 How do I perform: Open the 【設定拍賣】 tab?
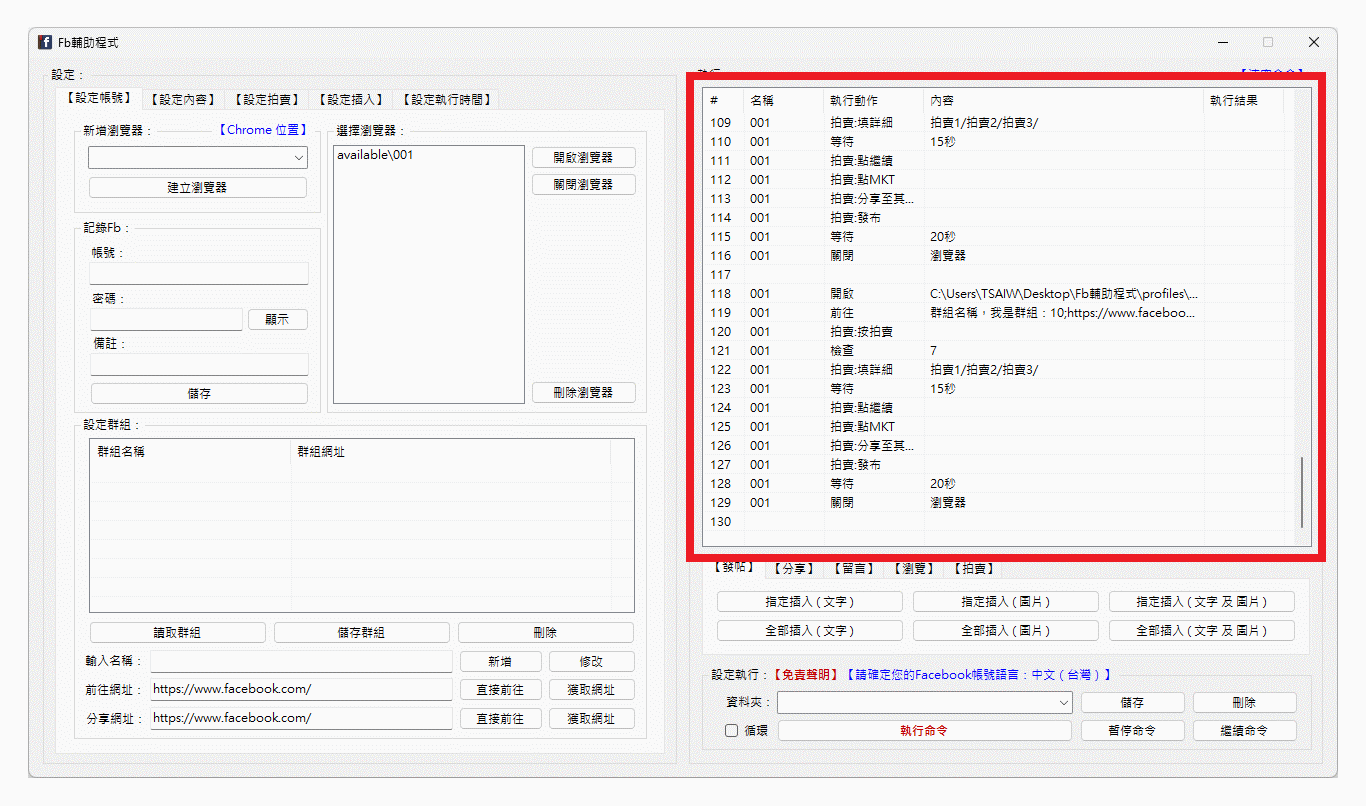coord(265,99)
